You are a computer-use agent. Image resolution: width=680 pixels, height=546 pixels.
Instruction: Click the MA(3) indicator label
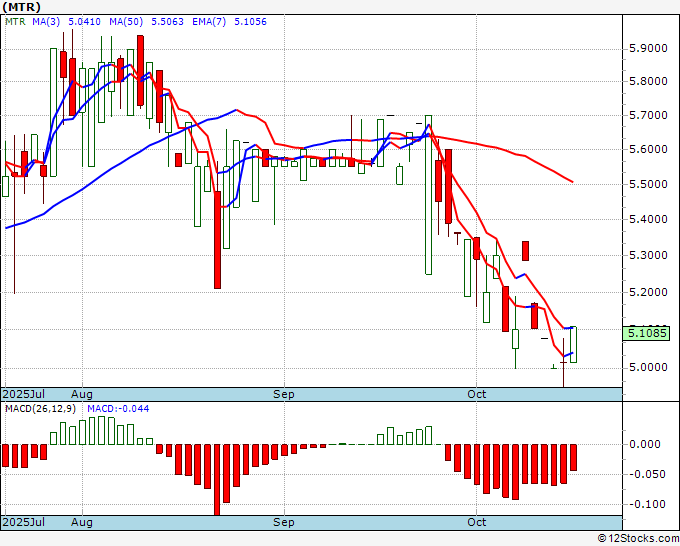tap(46, 22)
